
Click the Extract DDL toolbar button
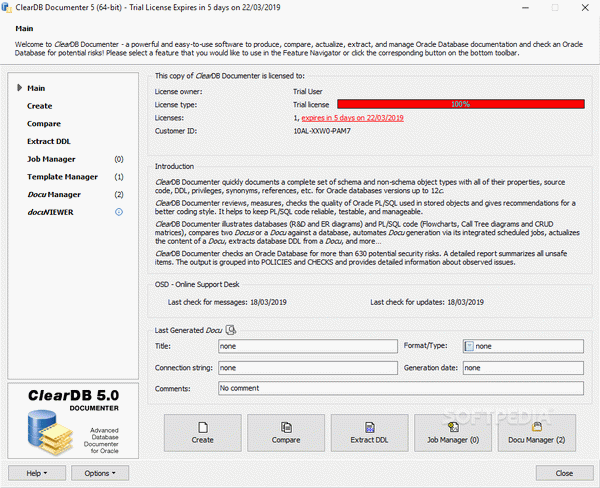pyautogui.click(x=369, y=433)
